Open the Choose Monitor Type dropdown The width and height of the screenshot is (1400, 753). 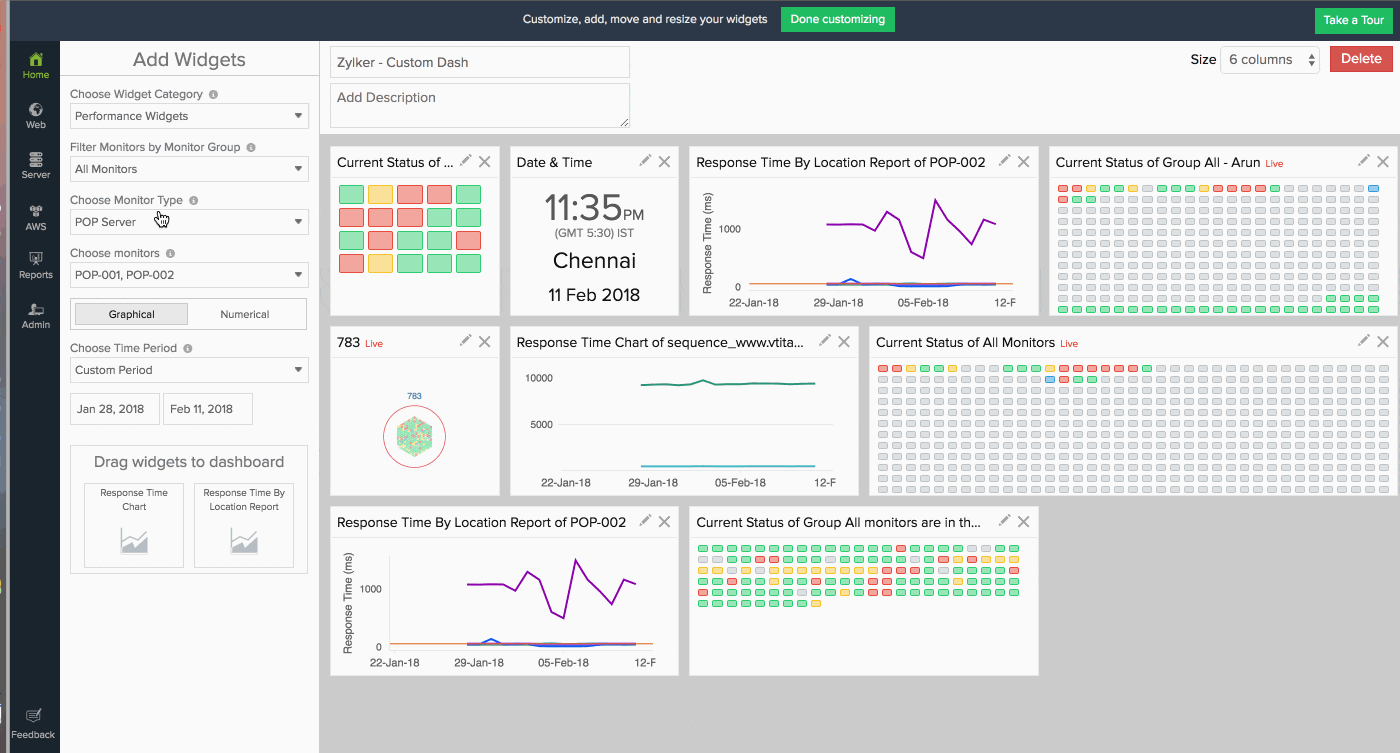click(x=189, y=222)
